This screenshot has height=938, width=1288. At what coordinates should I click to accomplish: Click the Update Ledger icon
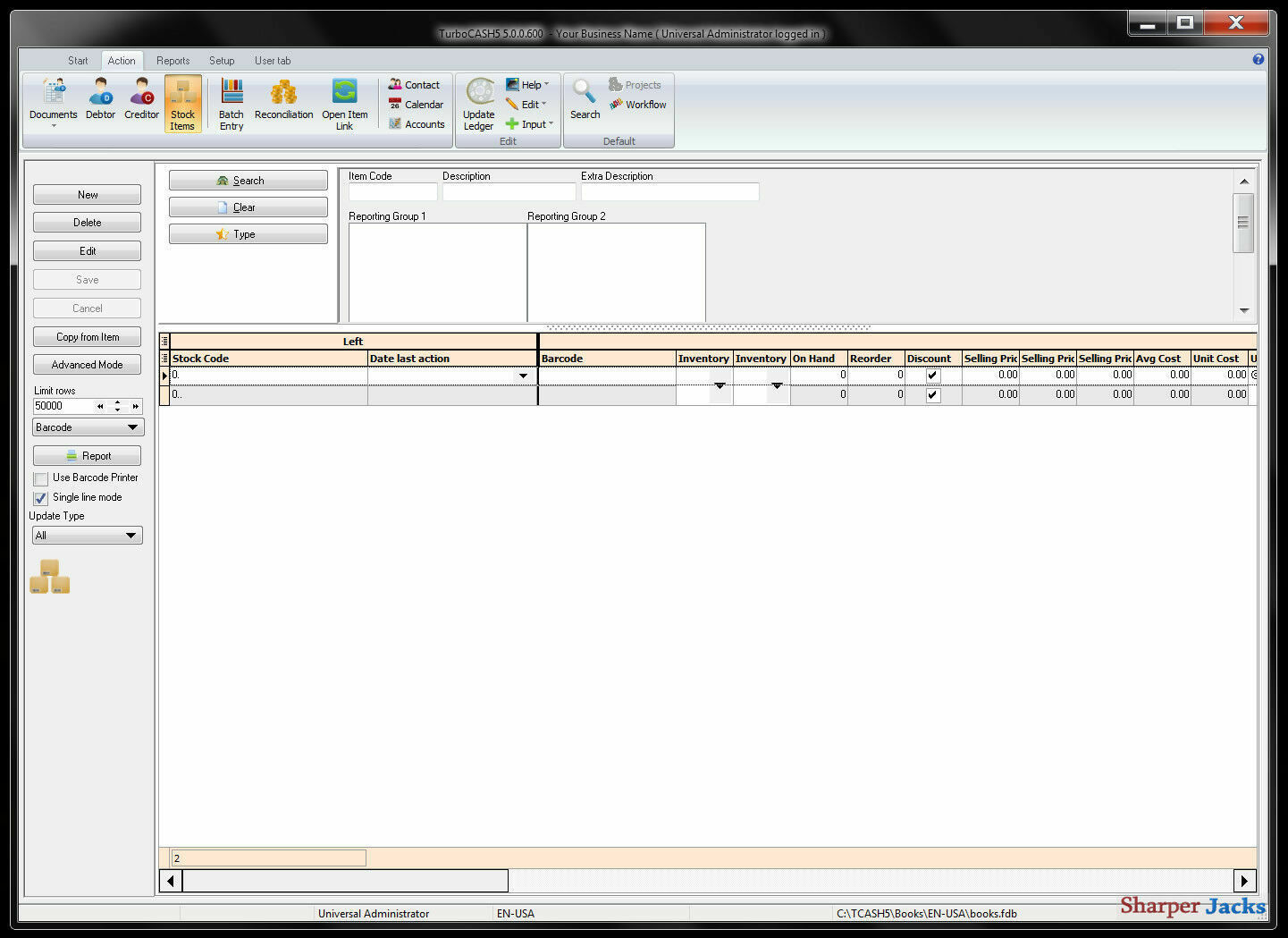coord(479,104)
